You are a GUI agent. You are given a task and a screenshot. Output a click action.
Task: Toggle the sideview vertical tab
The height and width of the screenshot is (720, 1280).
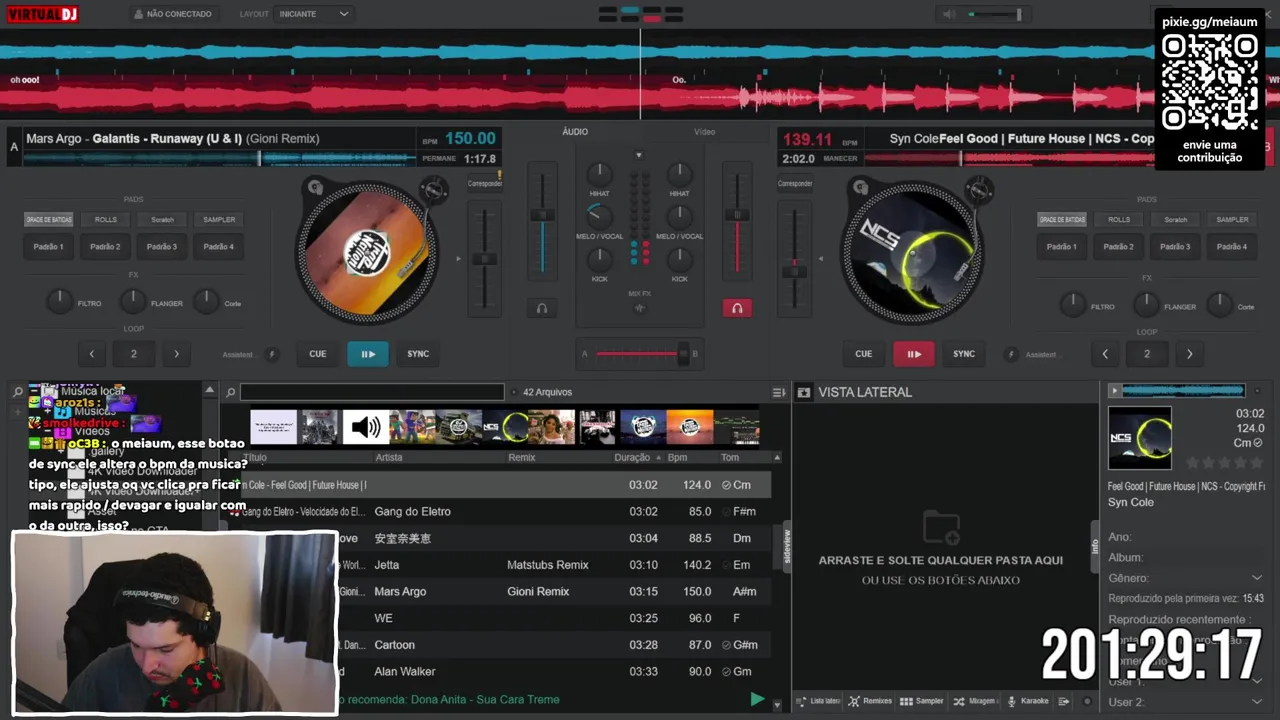coord(786,546)
